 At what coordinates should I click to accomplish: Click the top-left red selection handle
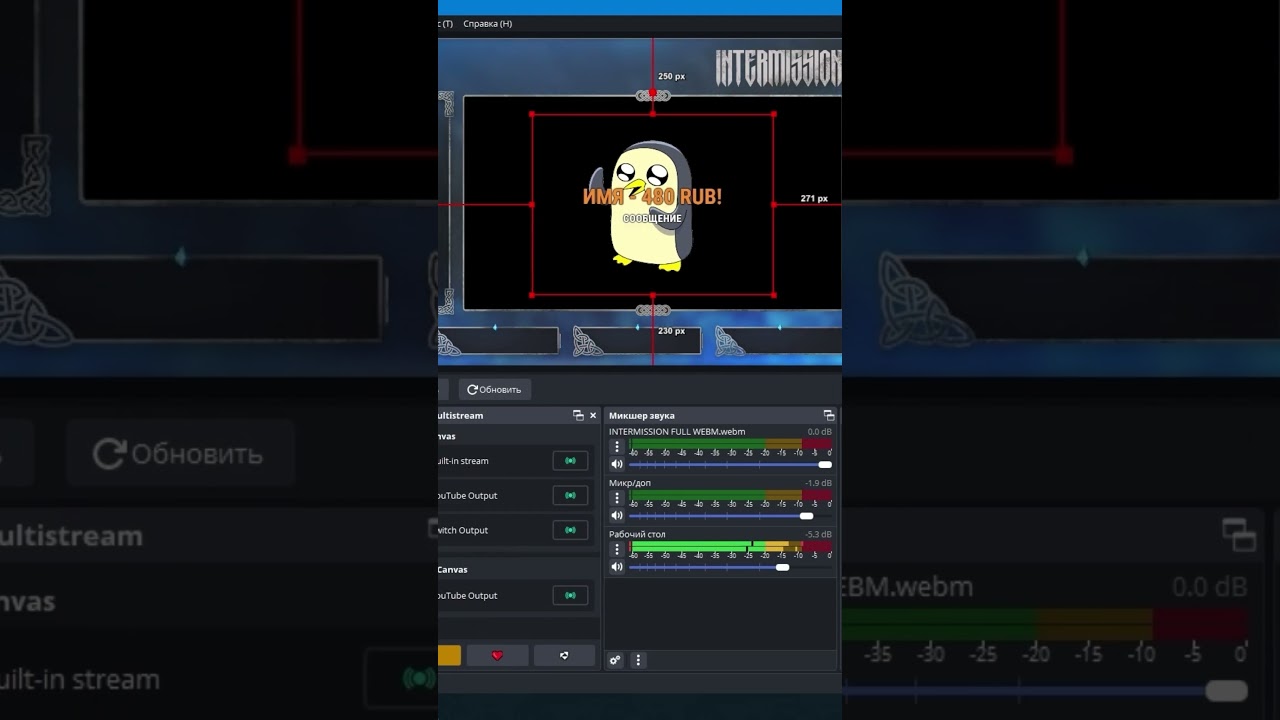(532, 115)
